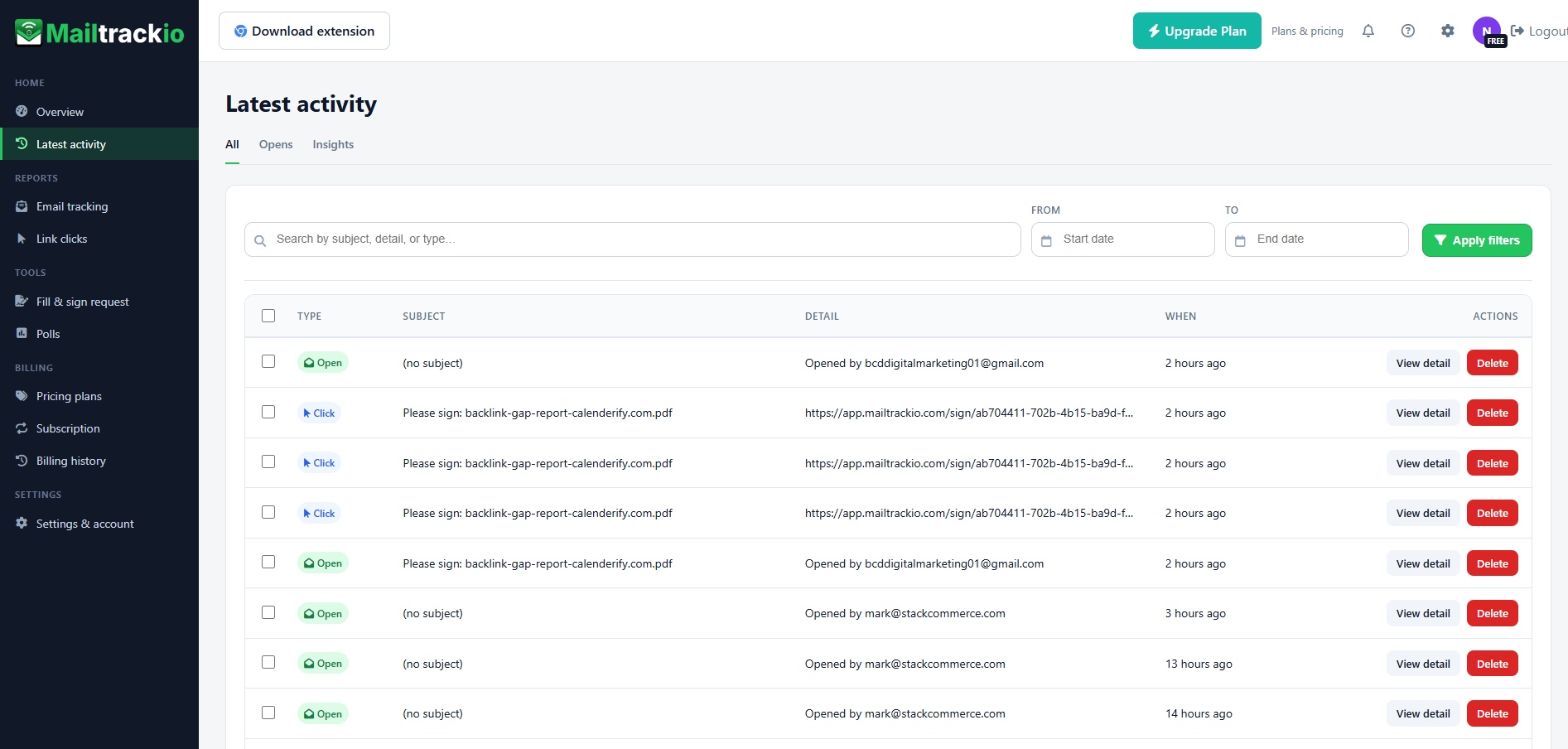The width and height of the screenshot is (1568, 749).
Task: Click the Start date field
Action: click(1122, 239)
